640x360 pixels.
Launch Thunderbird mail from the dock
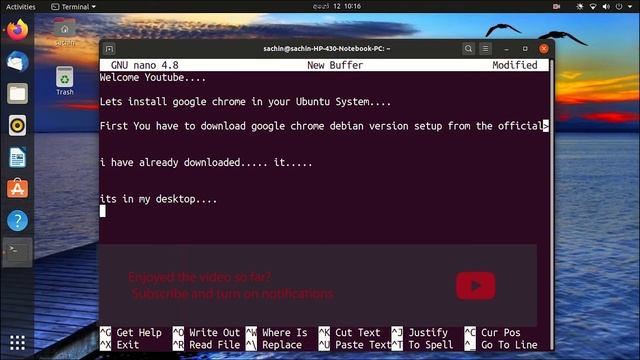point(17,62)
